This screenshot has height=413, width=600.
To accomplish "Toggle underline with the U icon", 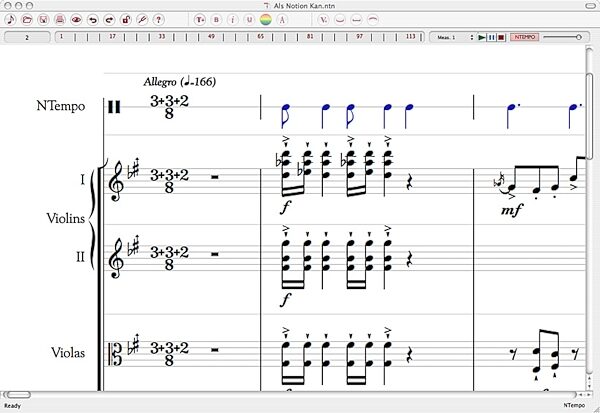I will 249,20.
